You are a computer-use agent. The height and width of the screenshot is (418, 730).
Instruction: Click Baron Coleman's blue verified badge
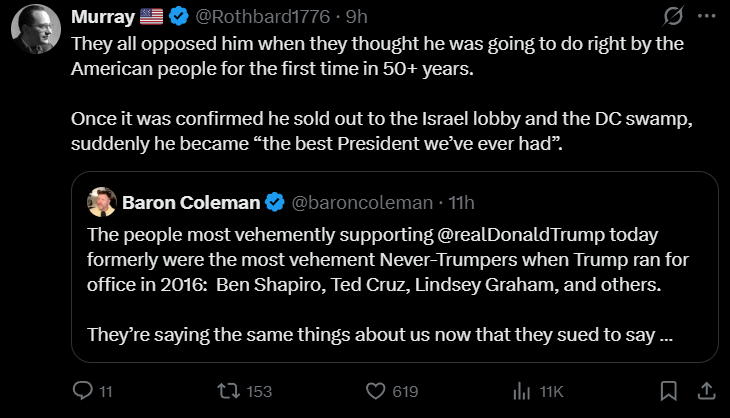(x=275, y=203)
